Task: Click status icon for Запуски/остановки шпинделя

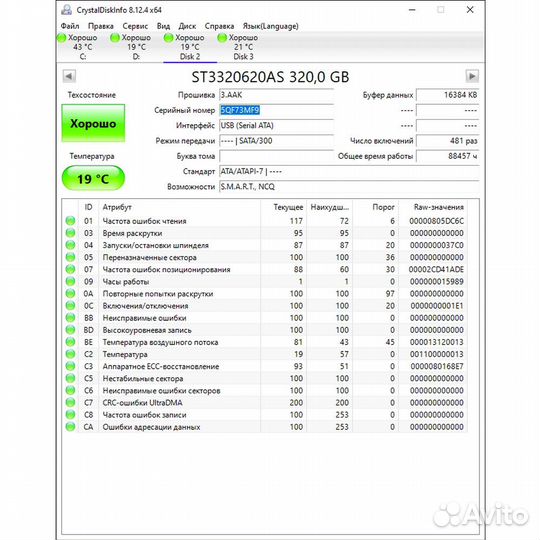Action: click(x=70, y=245)
